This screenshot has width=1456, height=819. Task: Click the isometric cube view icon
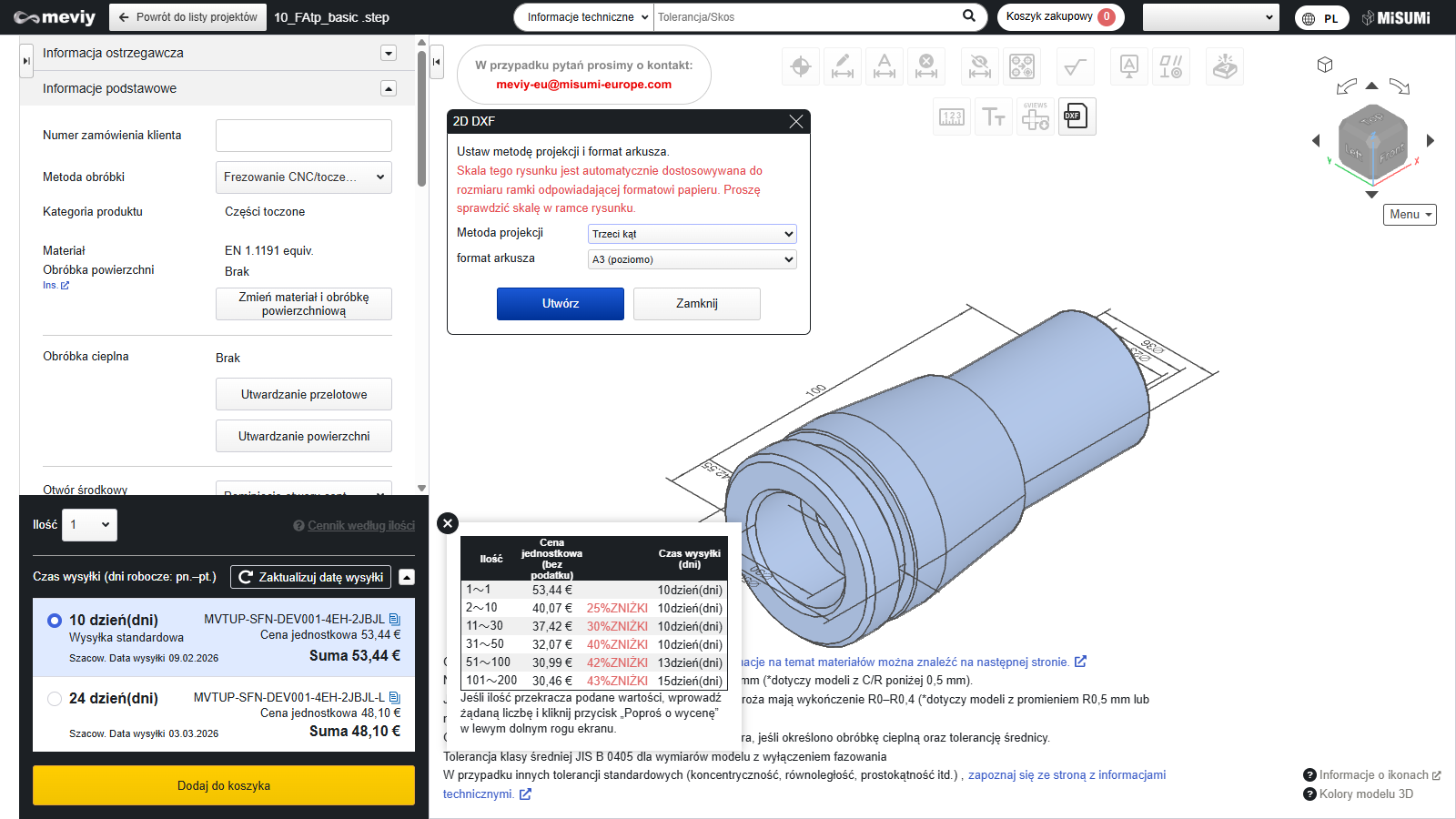click(x=1325, y=65)
